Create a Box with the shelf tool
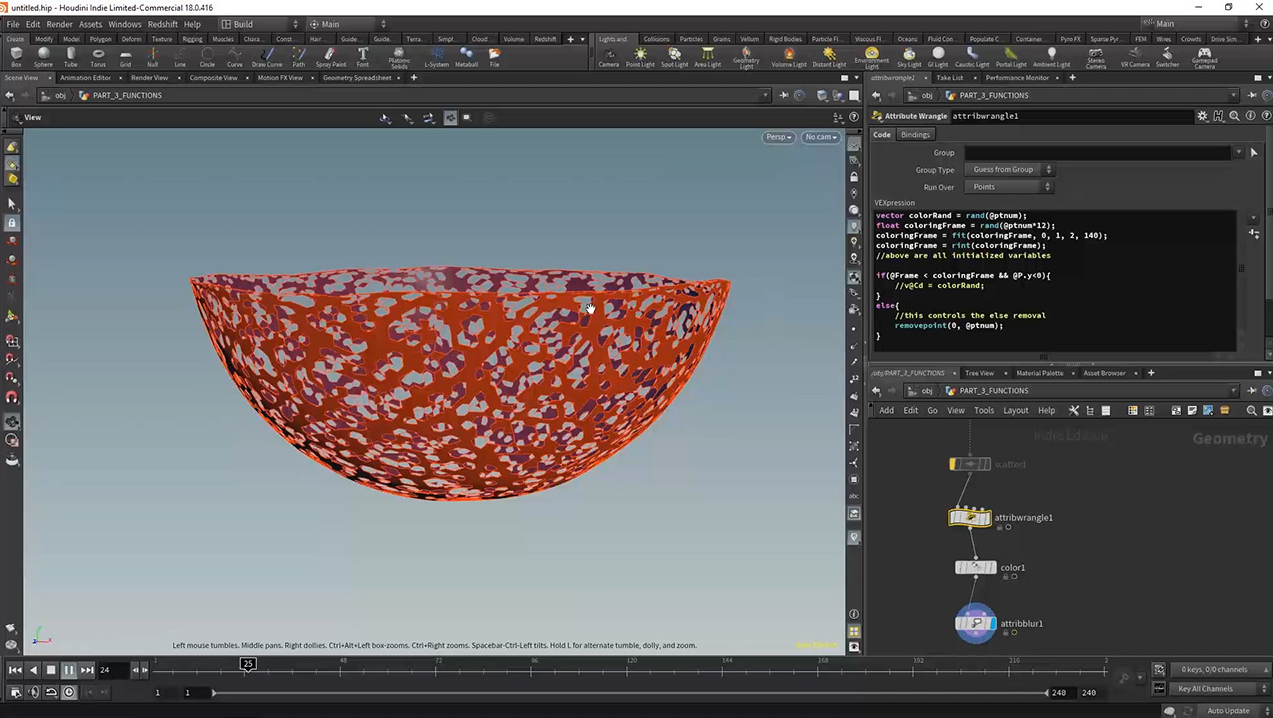The width and height of the screenshot is (1273, 718). coord(16,56)
